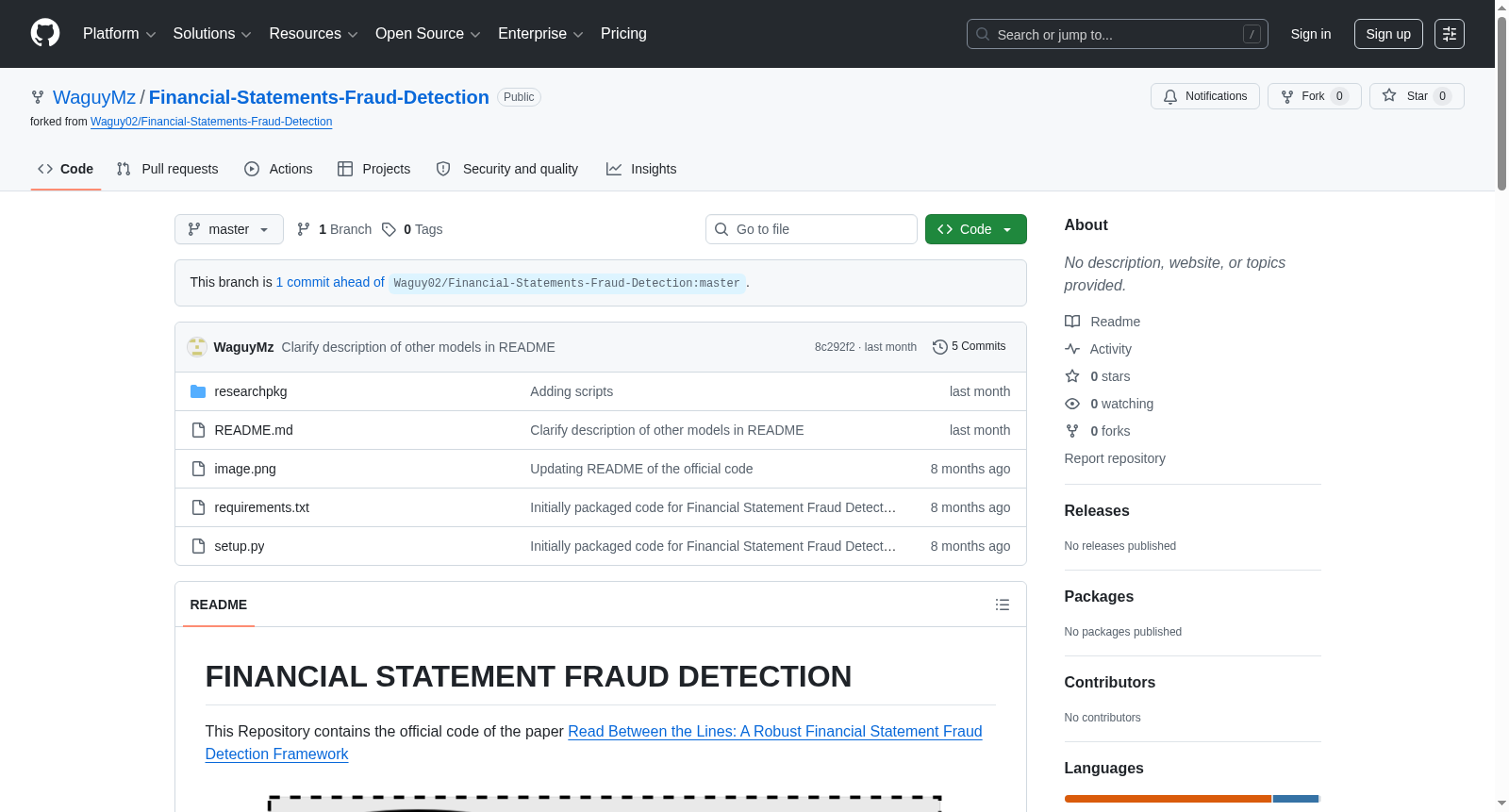Screen dimensions: 1509x812
Task: Click the notifications bell icon
Action: (x=1170, y=96)
